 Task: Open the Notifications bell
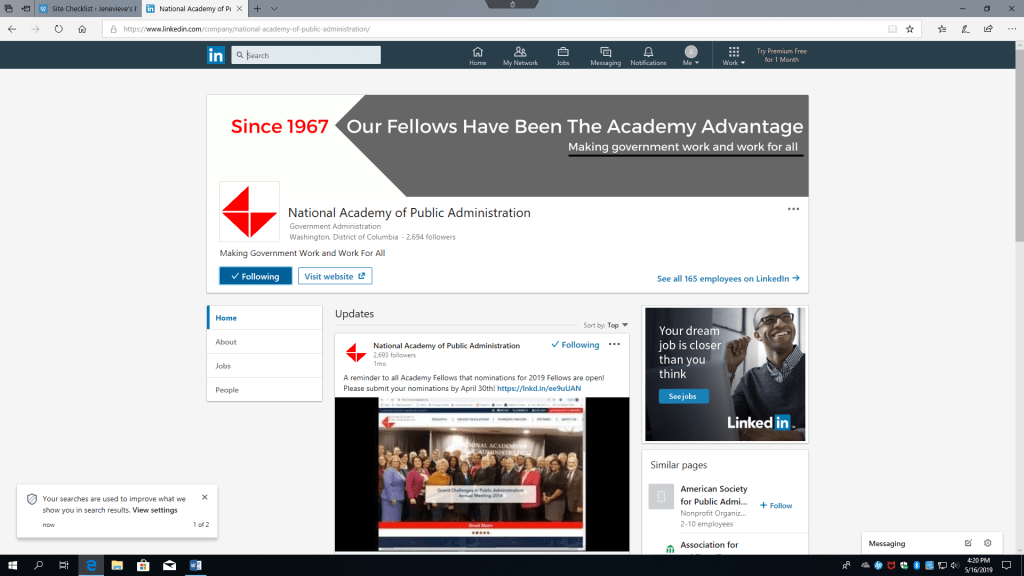pos(648,56)
